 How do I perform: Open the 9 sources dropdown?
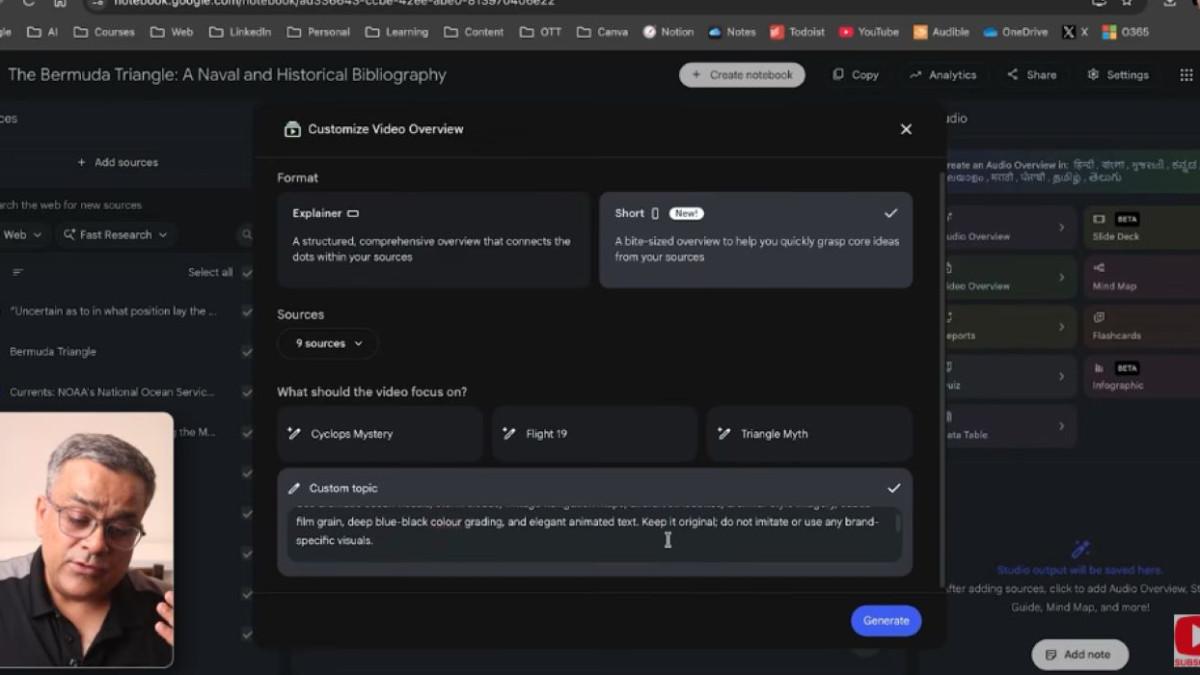pos(328,343)
